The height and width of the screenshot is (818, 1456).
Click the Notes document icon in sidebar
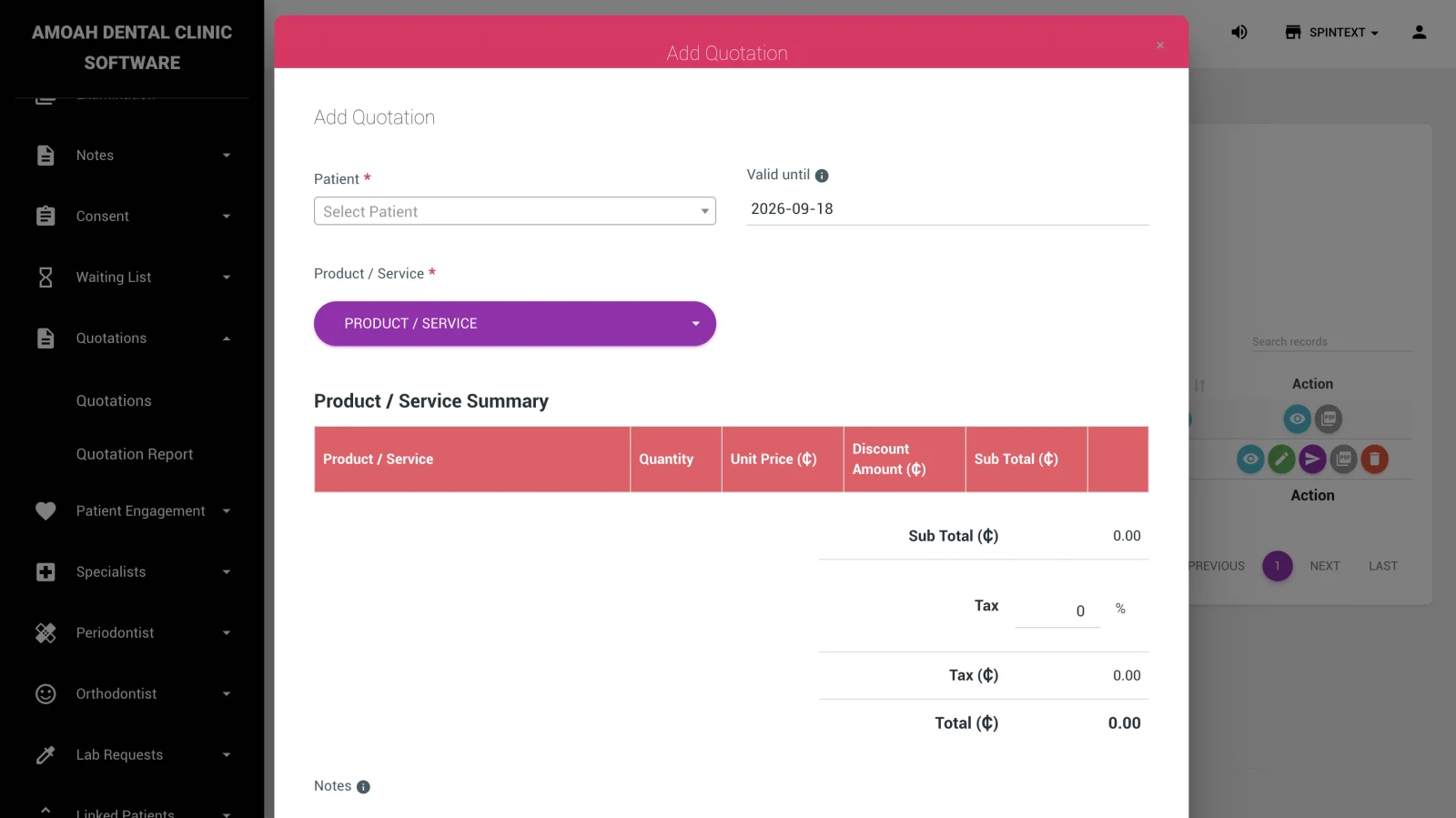[45, 156]
